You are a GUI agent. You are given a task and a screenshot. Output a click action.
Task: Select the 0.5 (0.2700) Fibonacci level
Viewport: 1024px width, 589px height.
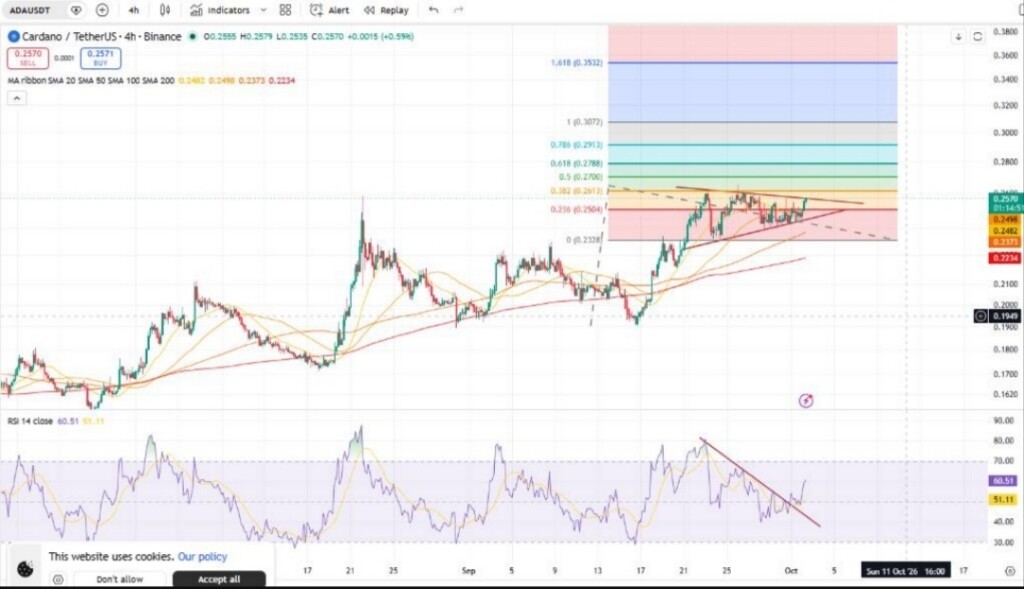[x=581, y=177]
